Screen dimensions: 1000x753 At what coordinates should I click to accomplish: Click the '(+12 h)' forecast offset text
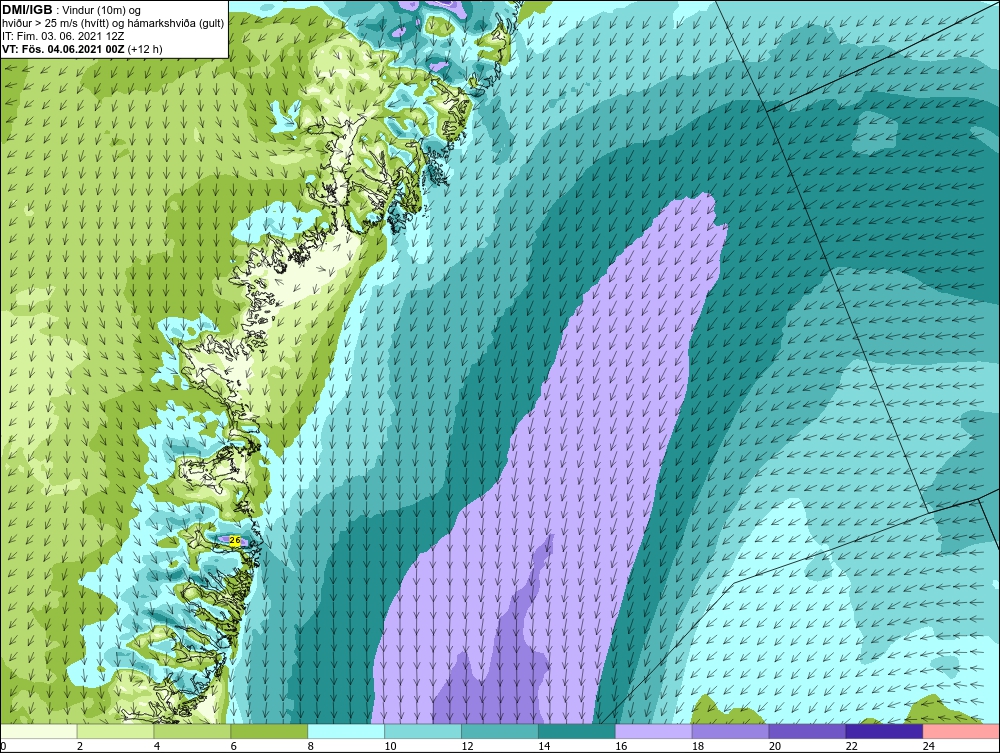[145, 49]
